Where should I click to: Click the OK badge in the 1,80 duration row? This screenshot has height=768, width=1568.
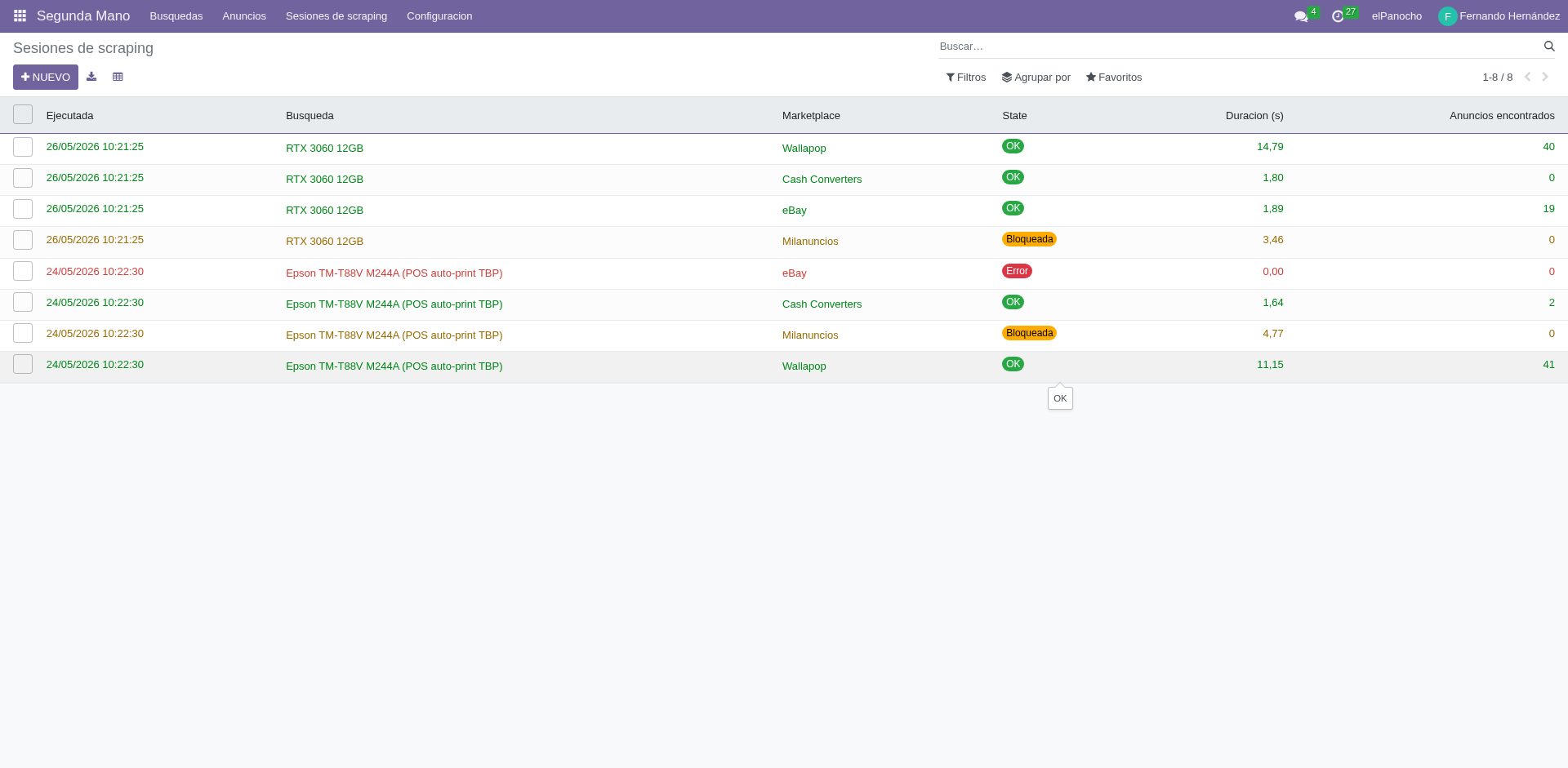tap(1013, 177)
